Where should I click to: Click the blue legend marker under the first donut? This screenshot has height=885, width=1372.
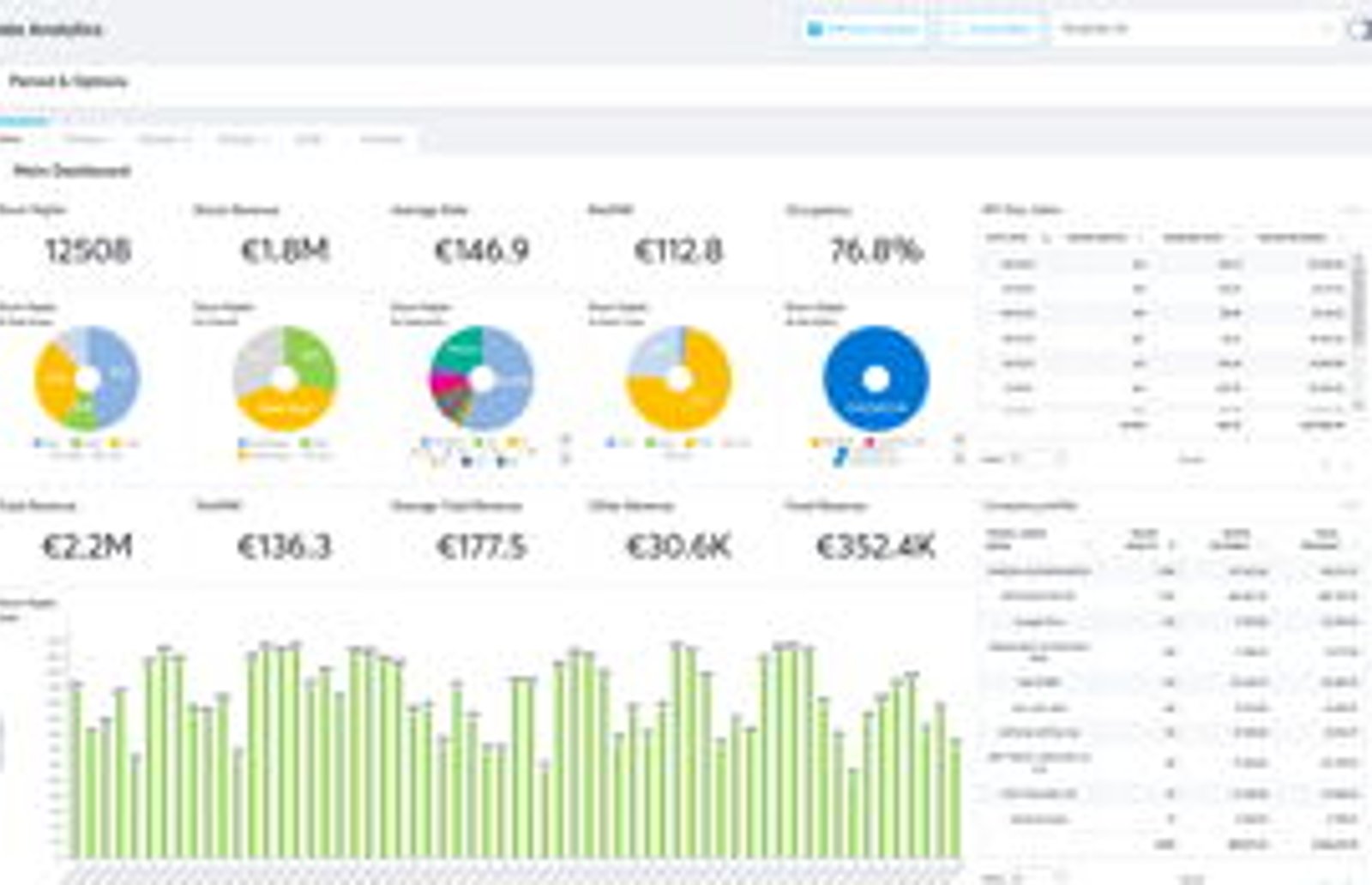(37, 443)
